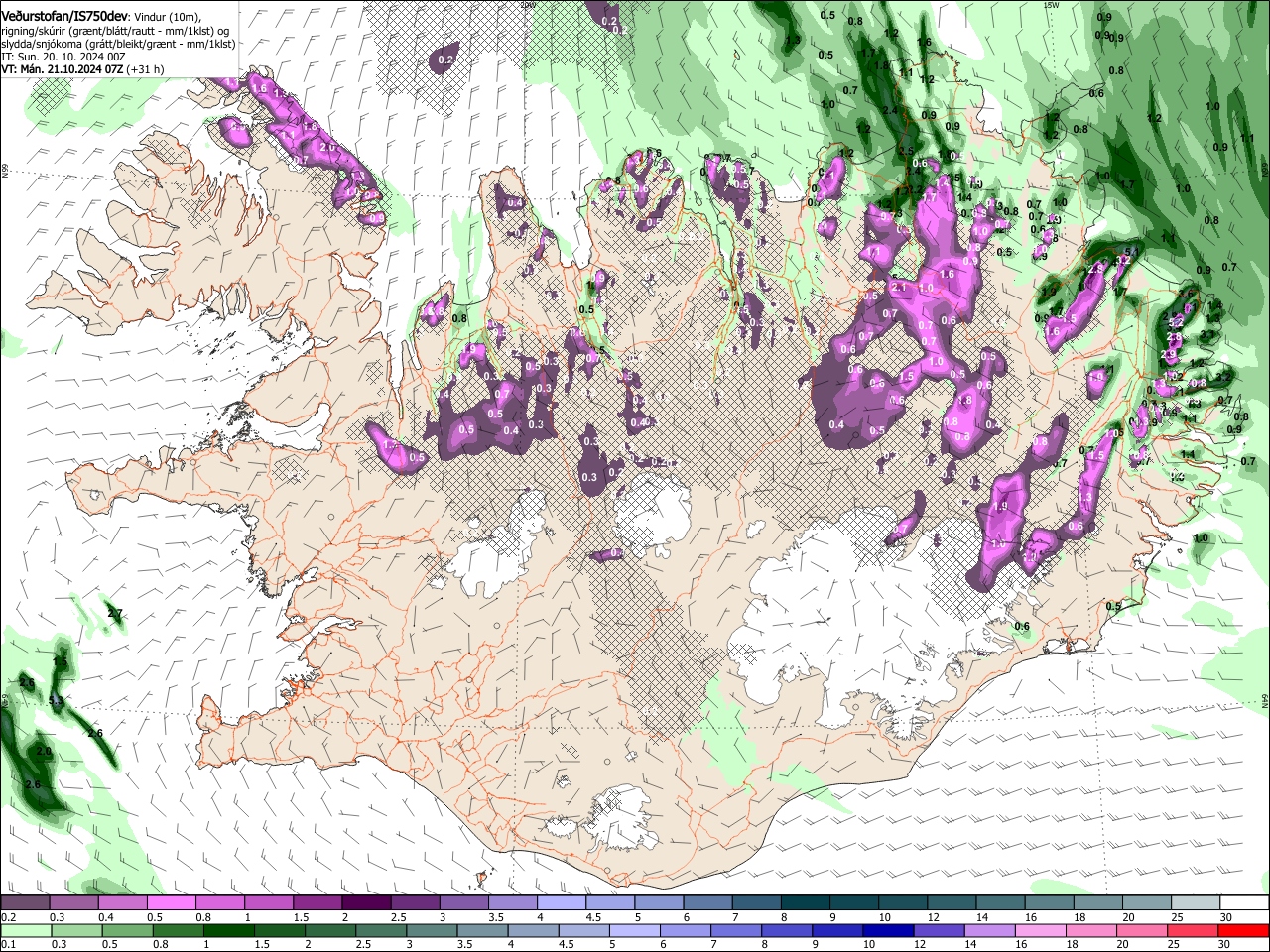This screenshot has width=1270, height=952.
Task: Select the 0.5 medium green swatch in rain legend
Action: click(127, 930)
